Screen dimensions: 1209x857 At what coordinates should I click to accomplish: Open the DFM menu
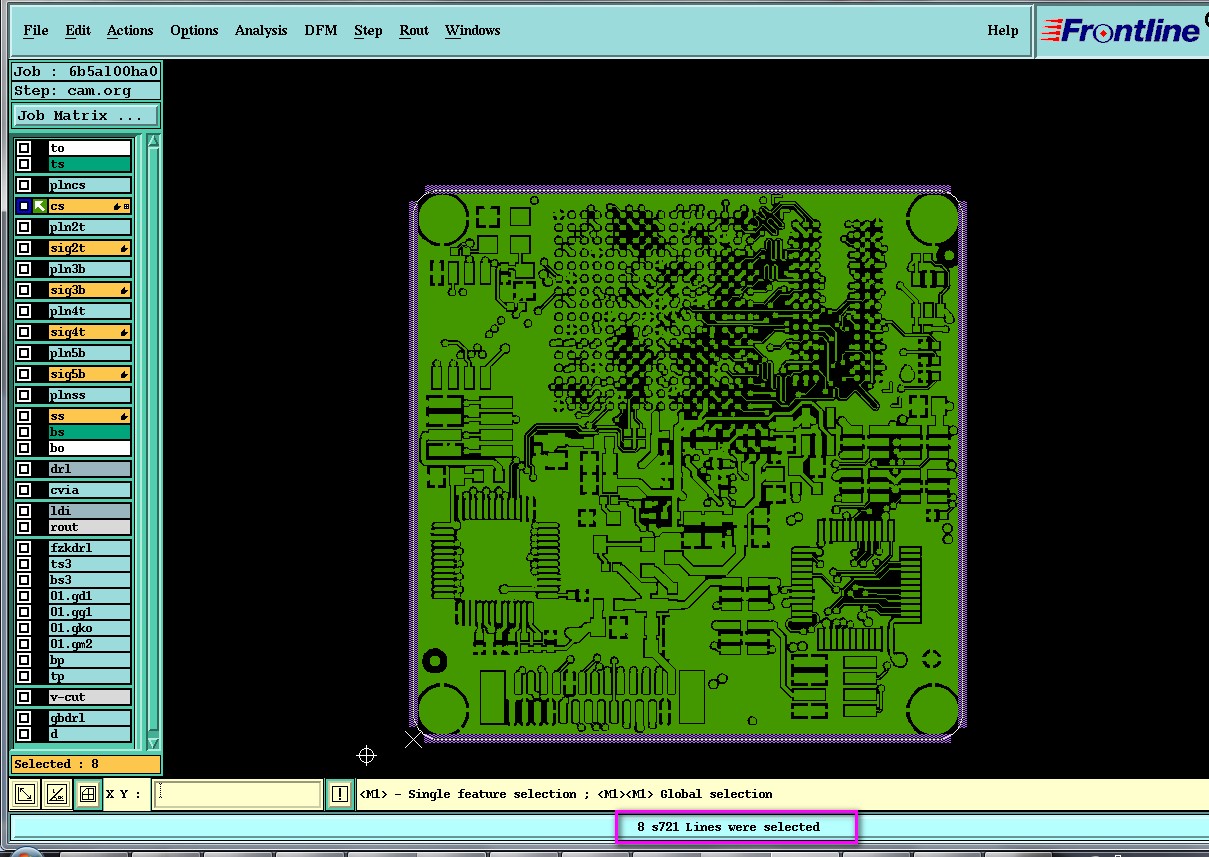coord(321,30)
